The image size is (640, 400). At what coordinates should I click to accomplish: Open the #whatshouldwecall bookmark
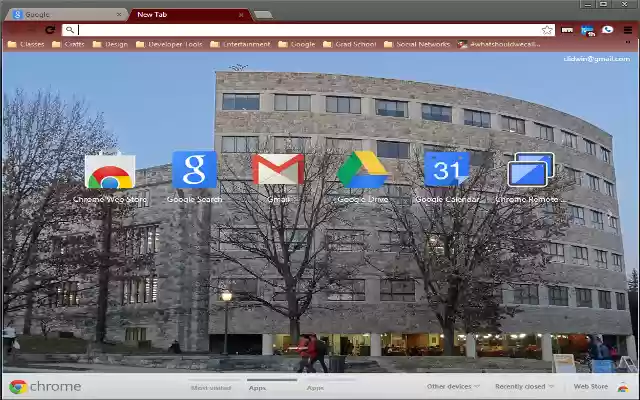point(499,44)
